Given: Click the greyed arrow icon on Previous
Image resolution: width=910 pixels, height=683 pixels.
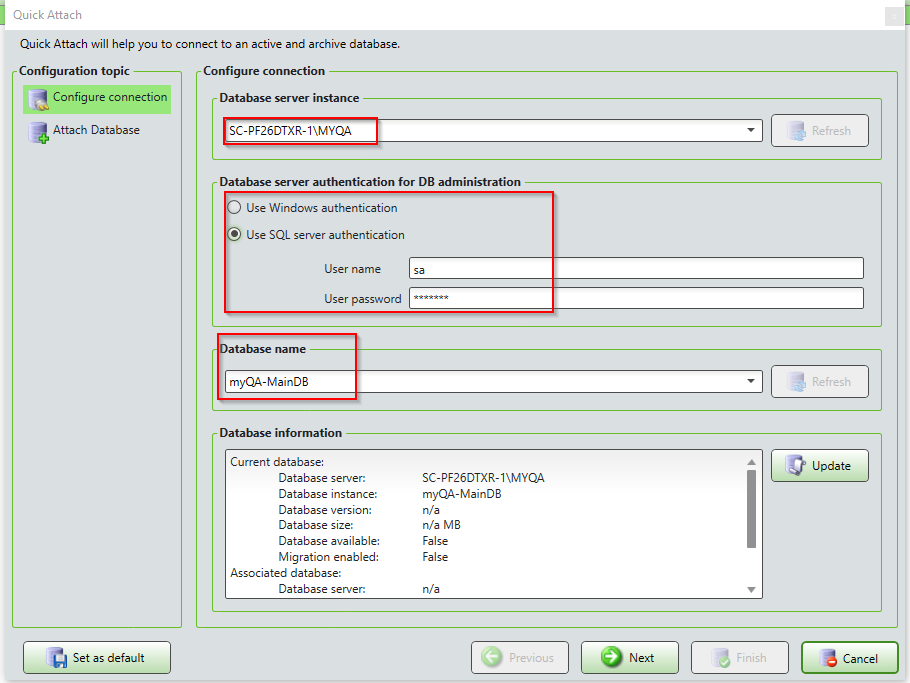Looking at the screenshot, I should (x=492, y=657).
